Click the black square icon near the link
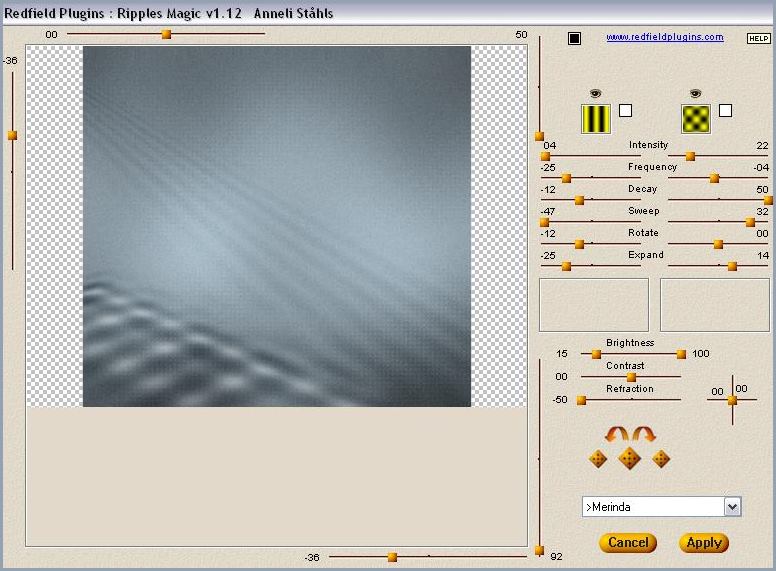 pos(574,39)
